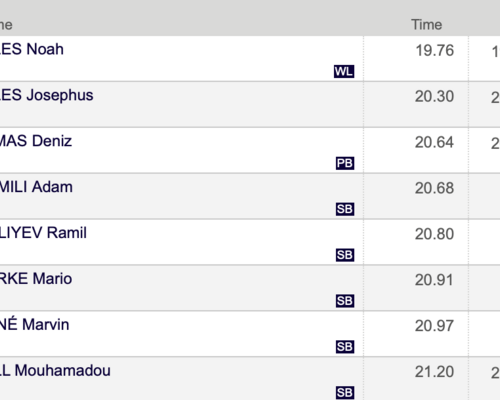Click the 19.76 time result
Viewport: 500px width, 400px height.
[435, 50]
